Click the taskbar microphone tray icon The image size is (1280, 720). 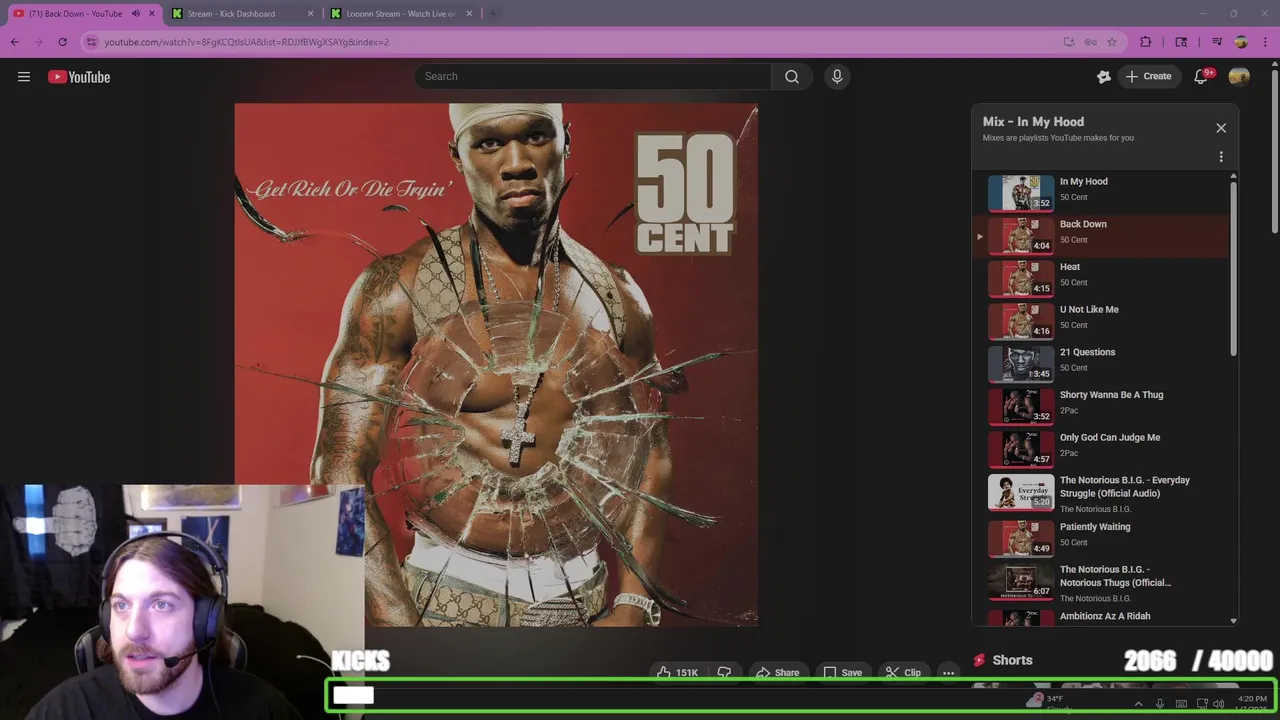1160,704
